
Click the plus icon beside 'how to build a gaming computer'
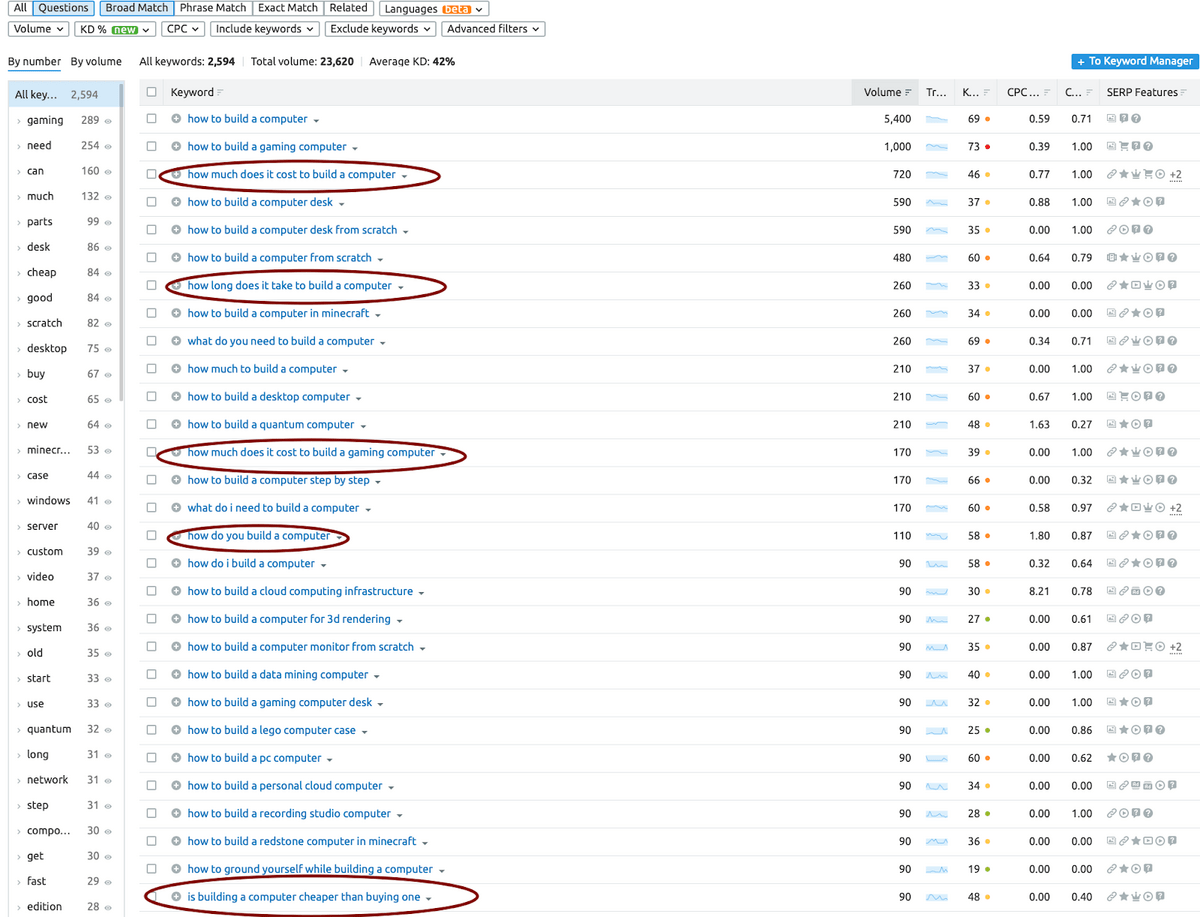tap(176, 147)
